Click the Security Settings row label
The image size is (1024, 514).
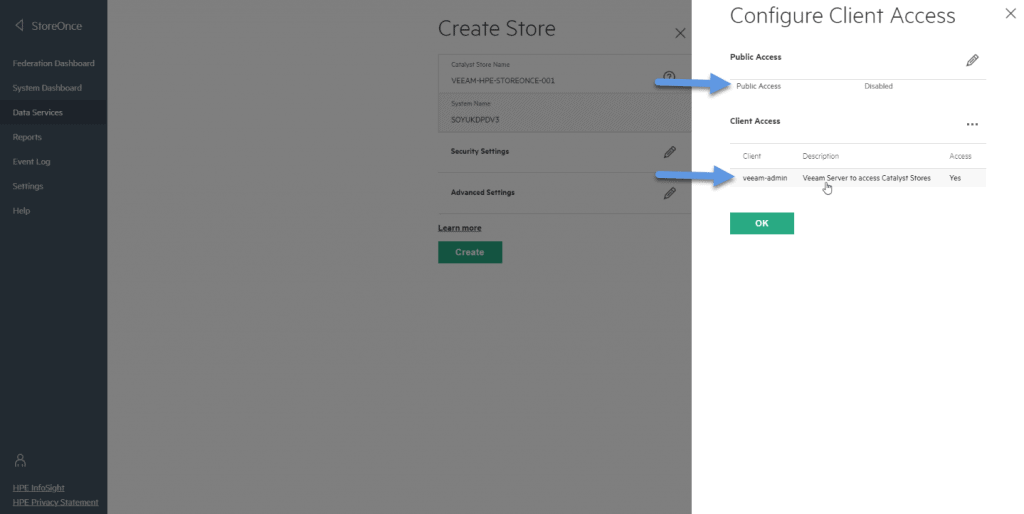pyautogui.click(x=479, y=152)
